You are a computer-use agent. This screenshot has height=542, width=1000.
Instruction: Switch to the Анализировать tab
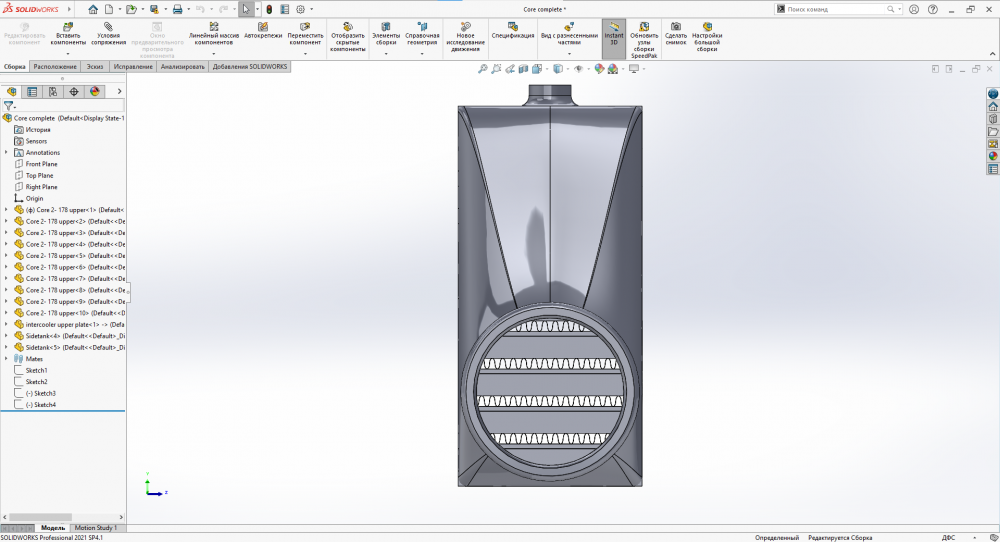coord(183,67)
